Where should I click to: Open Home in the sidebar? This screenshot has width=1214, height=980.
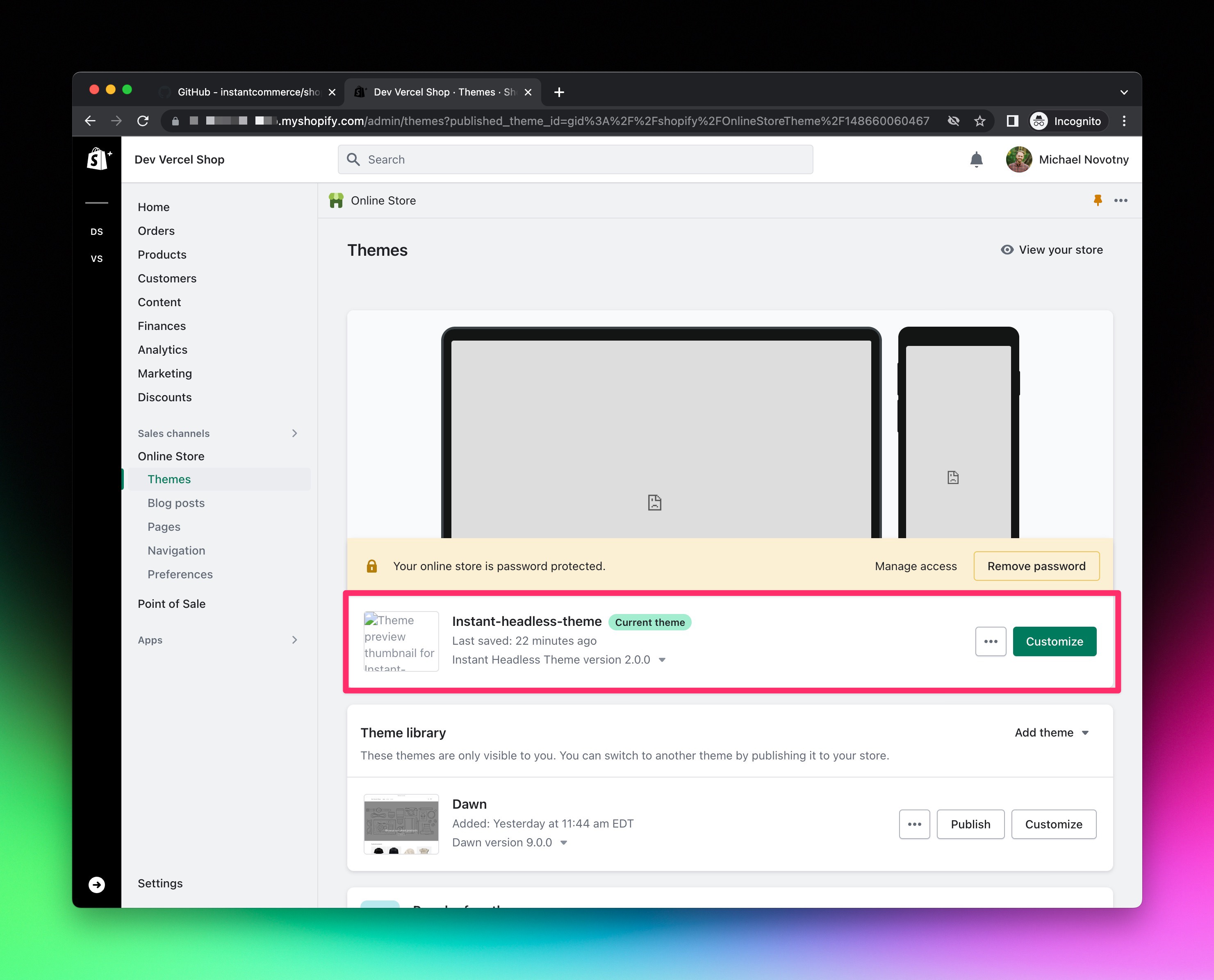(x=154, y=207)
